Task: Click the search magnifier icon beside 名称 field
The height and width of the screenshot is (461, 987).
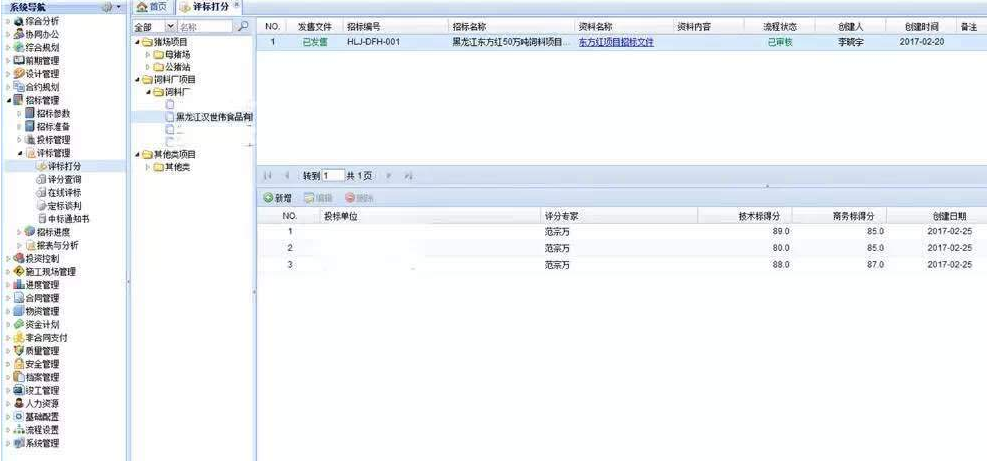Action: [242, 27]
